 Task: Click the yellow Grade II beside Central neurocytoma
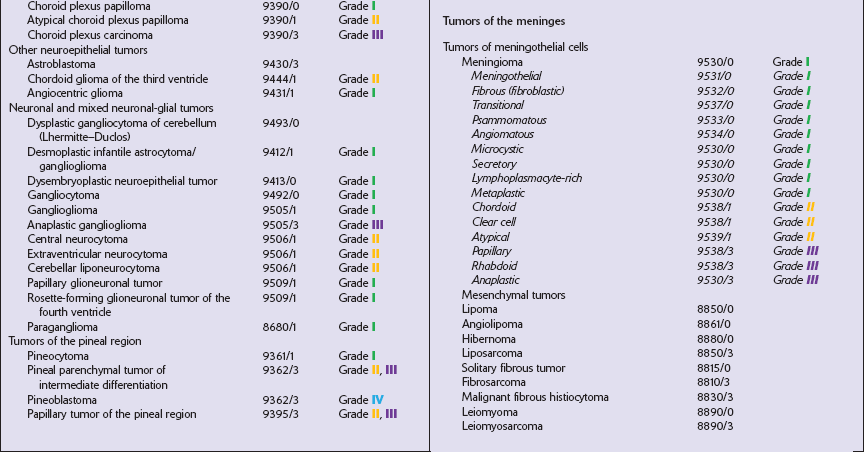pyautogui.click(x=359, y=239)
